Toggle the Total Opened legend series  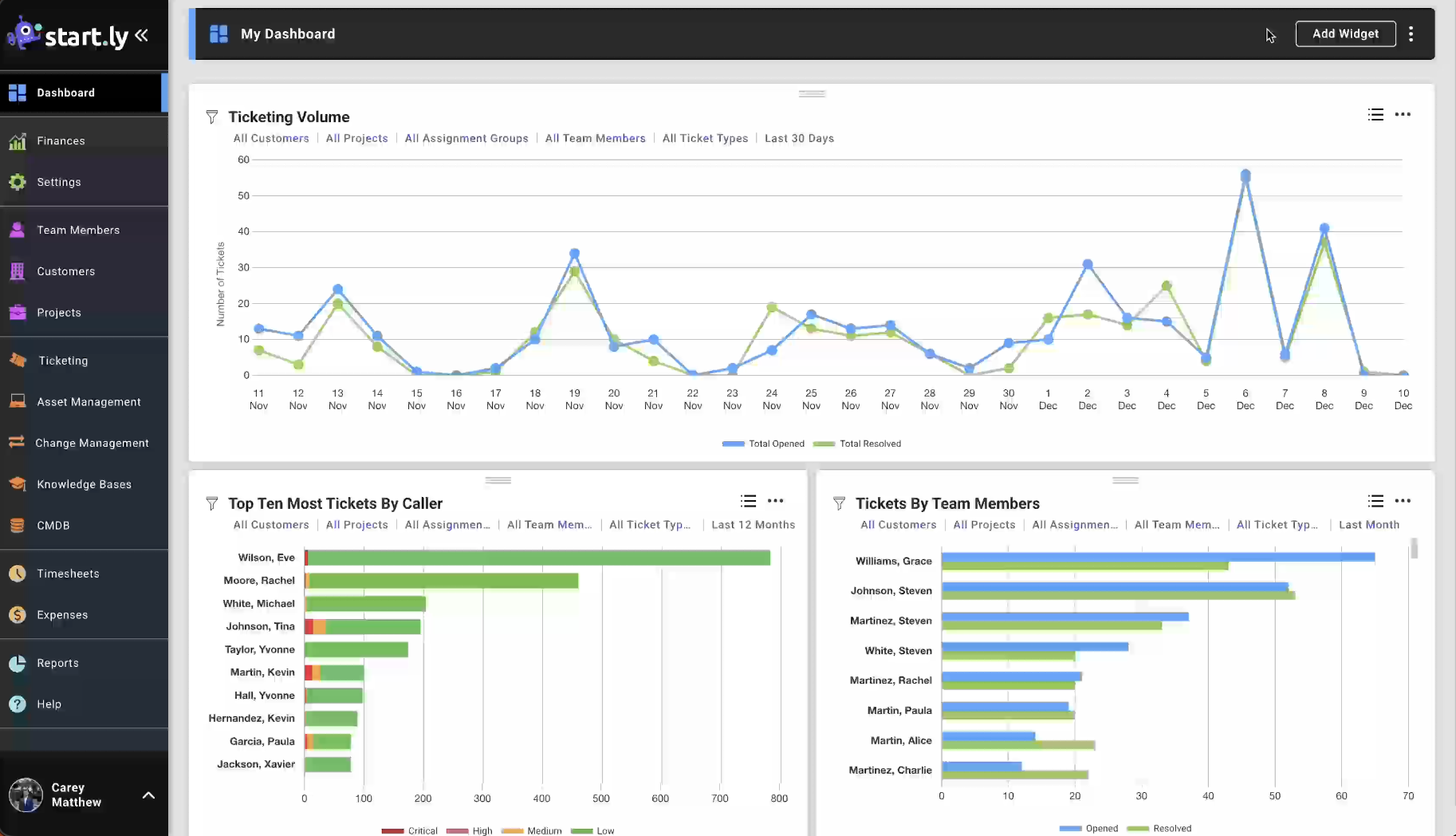pos(763,444)
